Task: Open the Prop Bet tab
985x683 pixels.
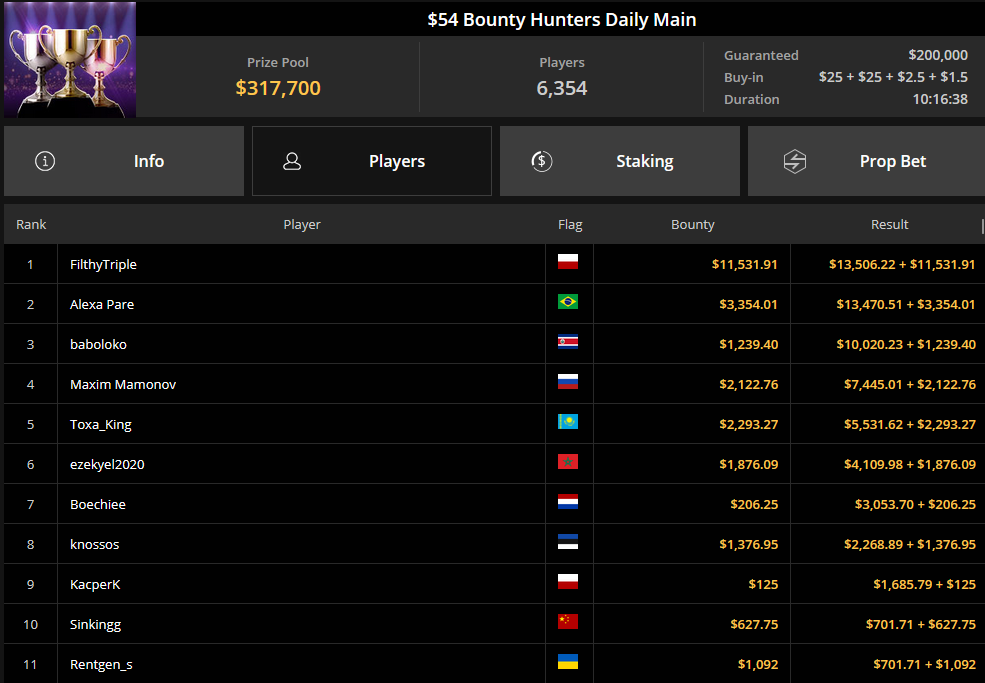Action: pos(866,161)
